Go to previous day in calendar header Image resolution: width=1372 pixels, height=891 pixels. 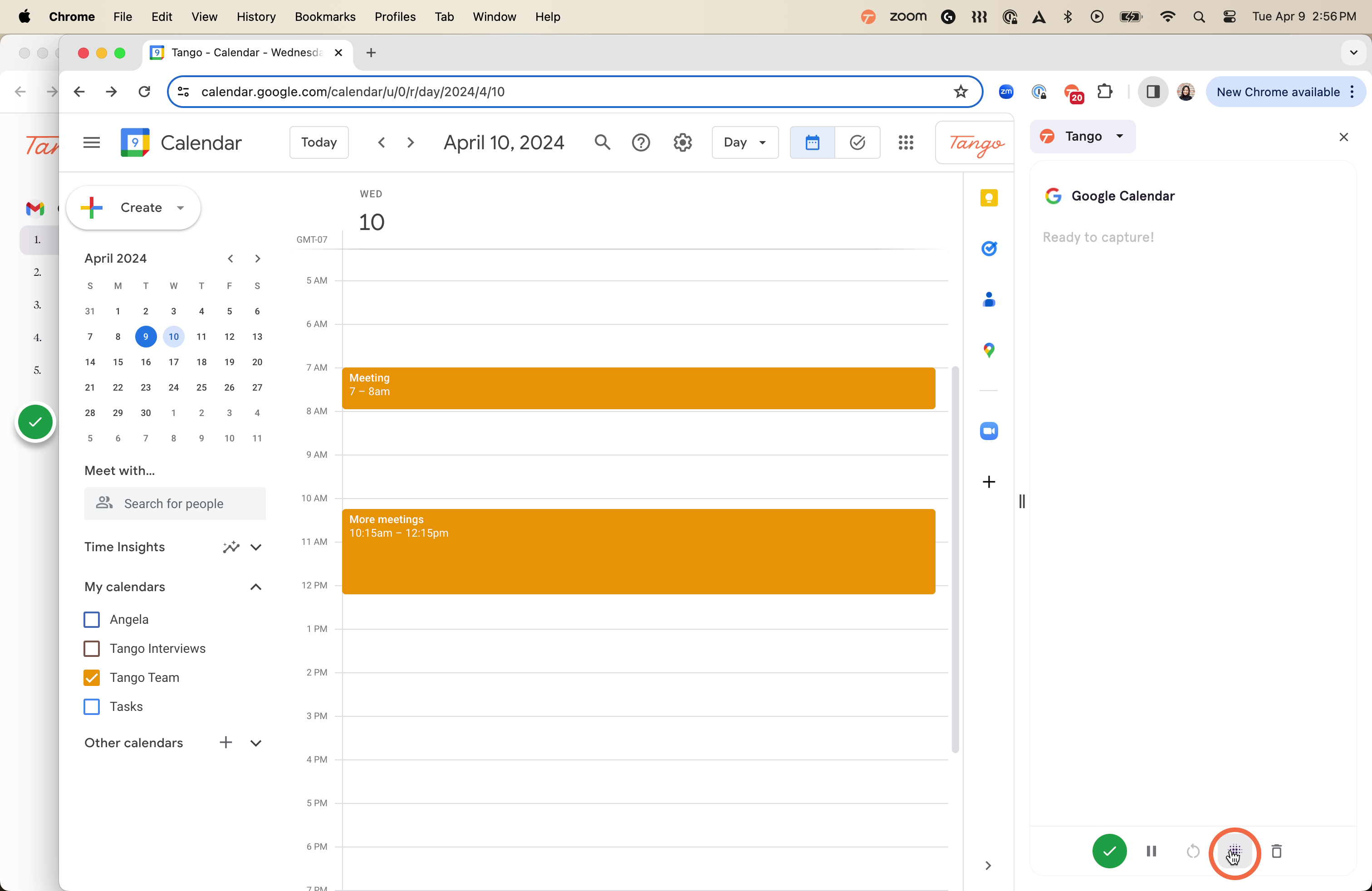click(x=381, y=142)
